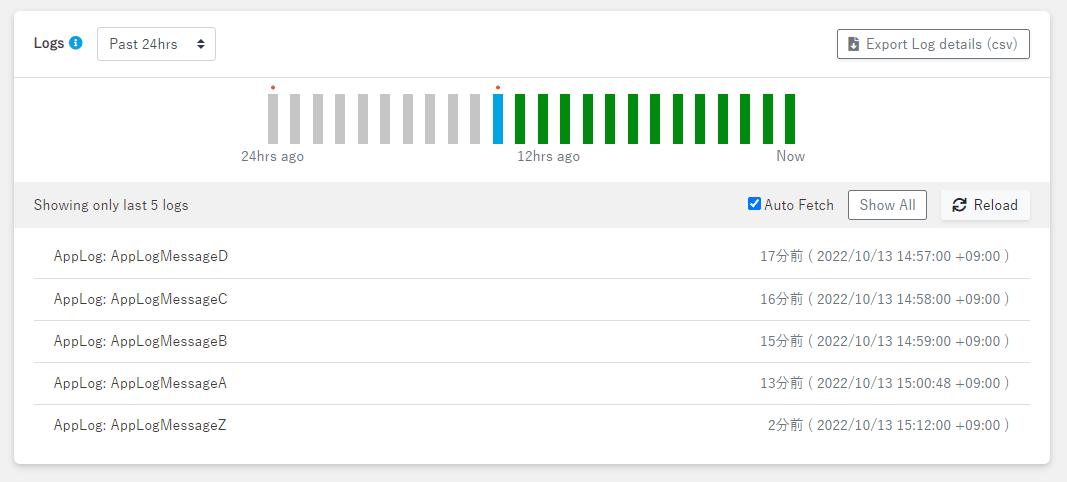The image size is (1067, 482).
Task: Select the blue timeline bar
Action: pos(498,119)
